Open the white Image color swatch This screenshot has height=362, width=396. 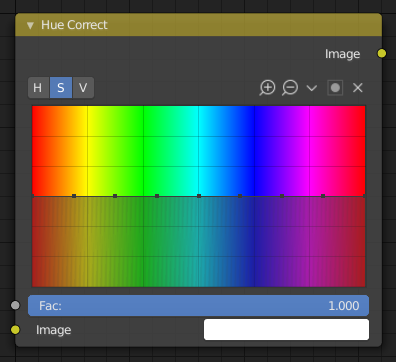tap(286, 330)
